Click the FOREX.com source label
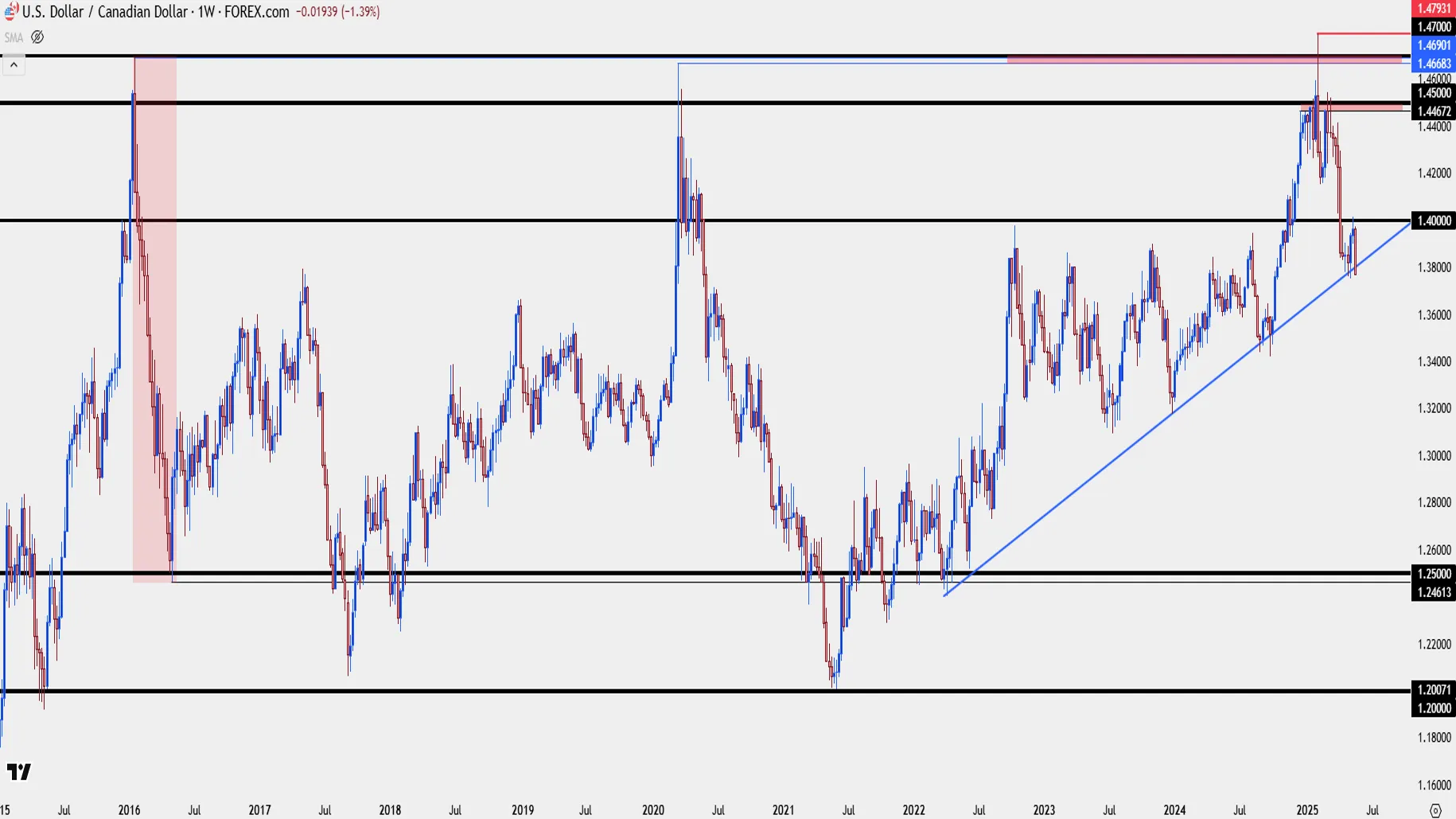1456x819 pixels. tap(256, 12)
